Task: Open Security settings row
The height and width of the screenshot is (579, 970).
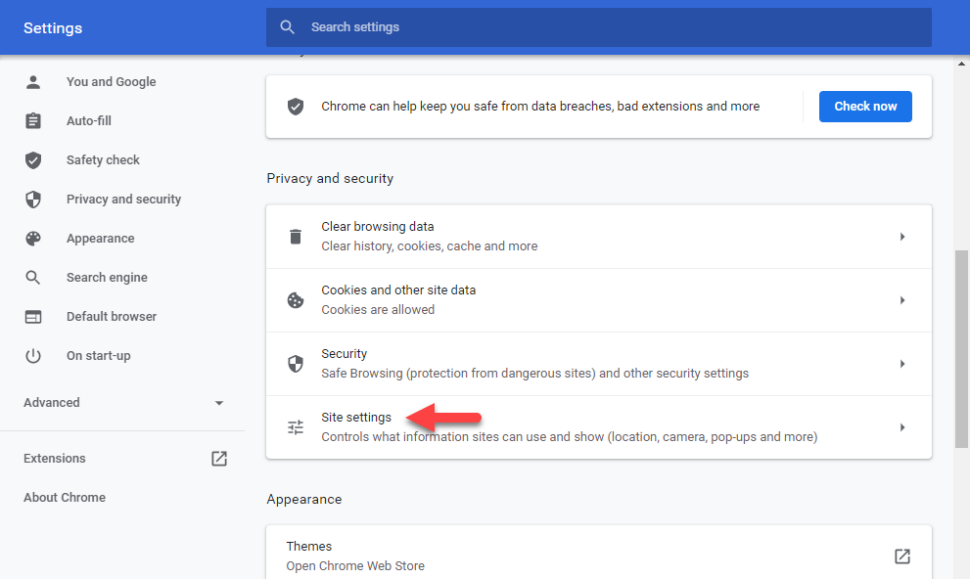Action: tap(599, 364)
